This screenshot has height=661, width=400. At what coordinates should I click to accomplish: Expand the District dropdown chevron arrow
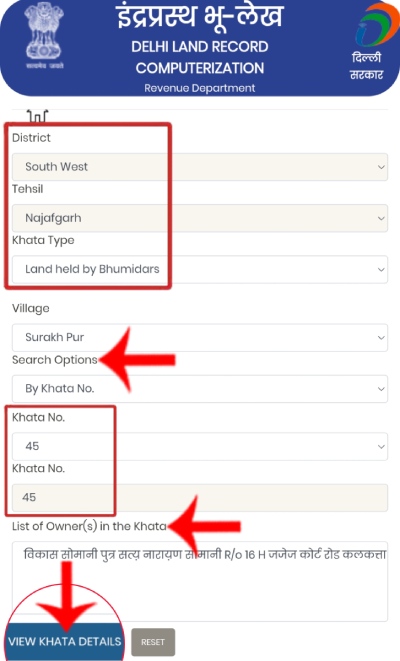pos(381,167)
